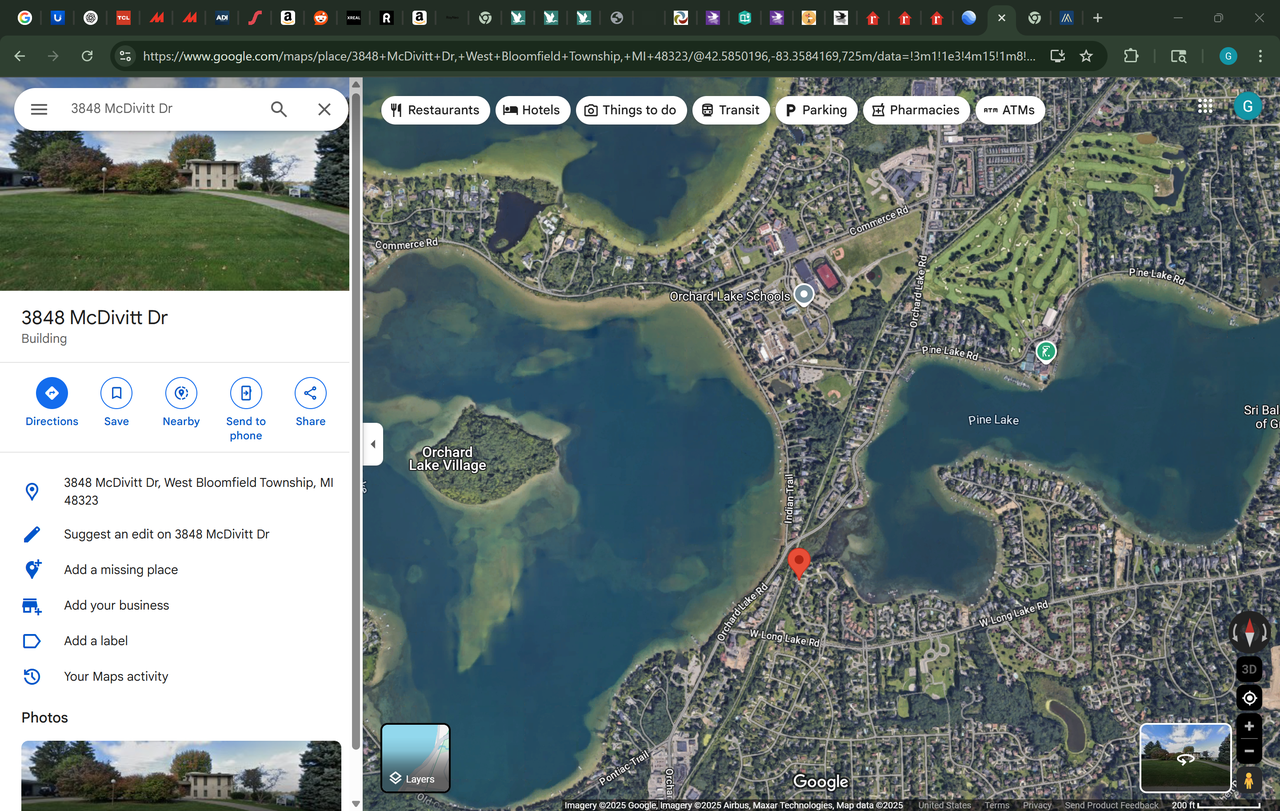Click the search magnifier icon

click(279, 109)
